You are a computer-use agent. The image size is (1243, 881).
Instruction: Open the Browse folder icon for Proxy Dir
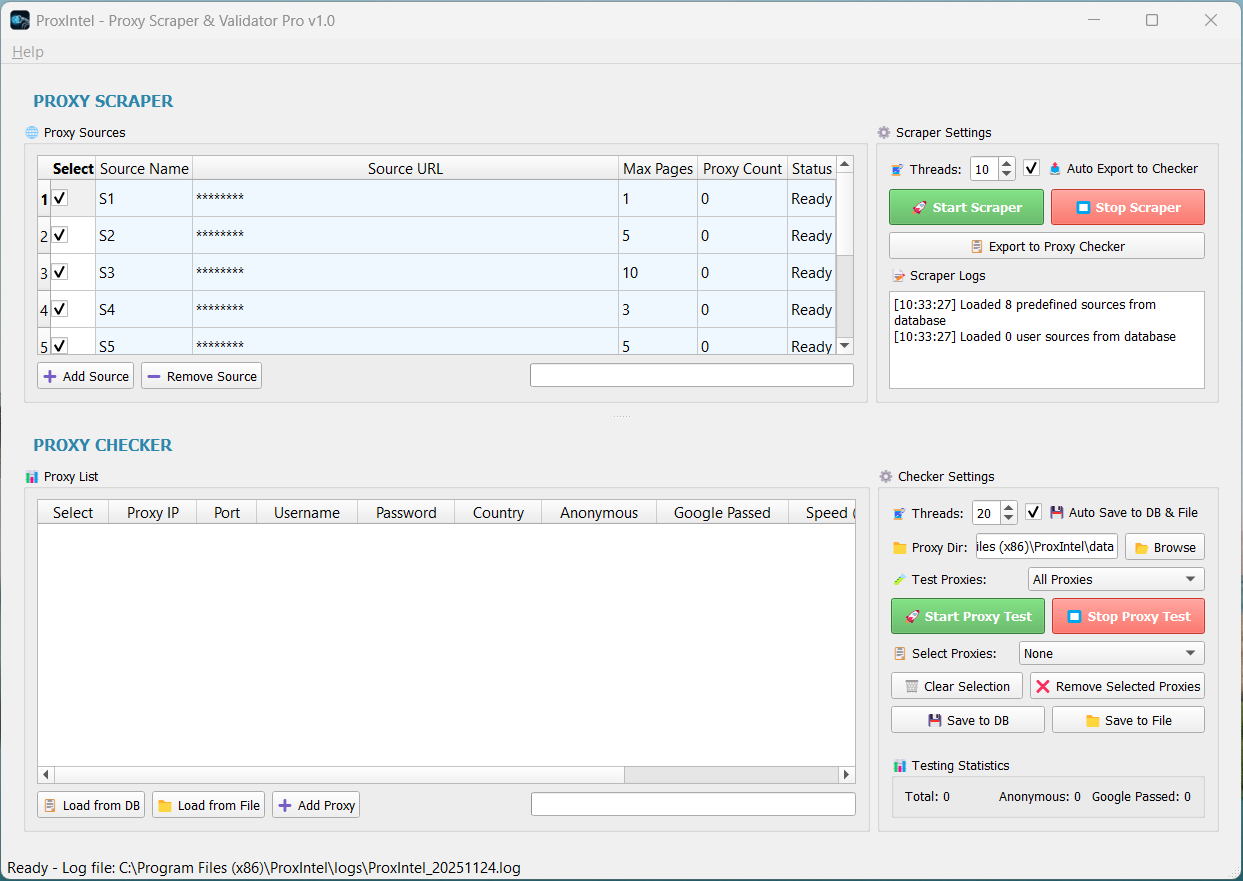pyautogui.click(x=1143, y=546)
